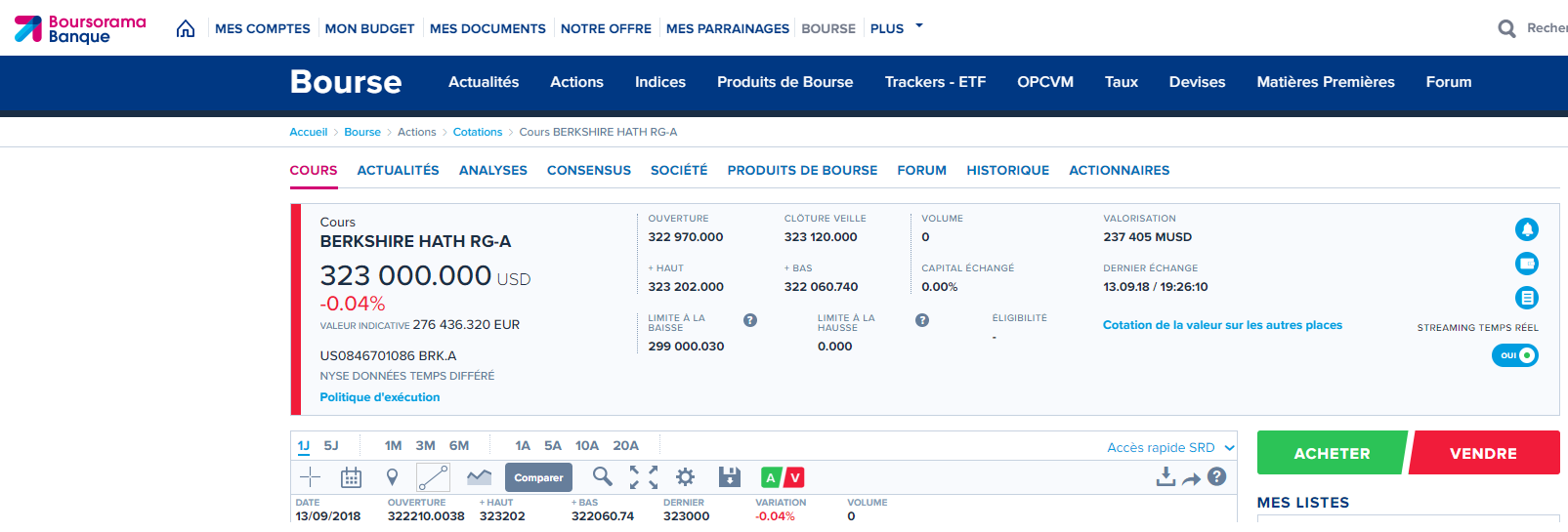
Task: Switch to the ANALYSES tab
Action: coord(493,170)
